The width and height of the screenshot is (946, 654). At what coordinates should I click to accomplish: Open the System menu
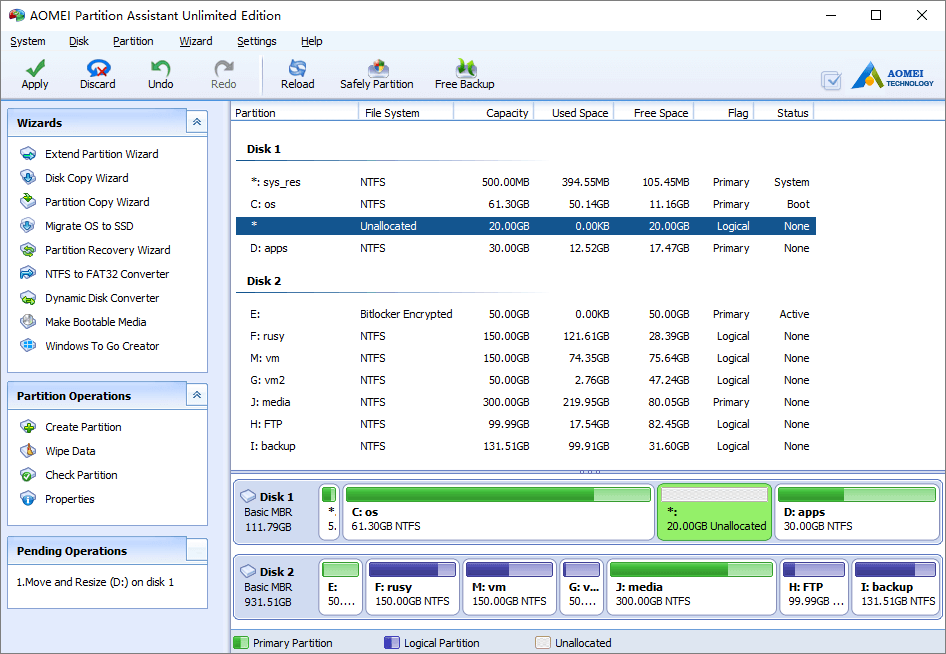point(28,41)
